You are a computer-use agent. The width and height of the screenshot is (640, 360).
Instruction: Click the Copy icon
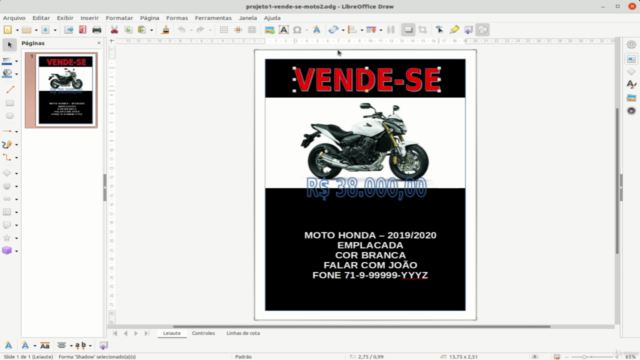[128, 30]
